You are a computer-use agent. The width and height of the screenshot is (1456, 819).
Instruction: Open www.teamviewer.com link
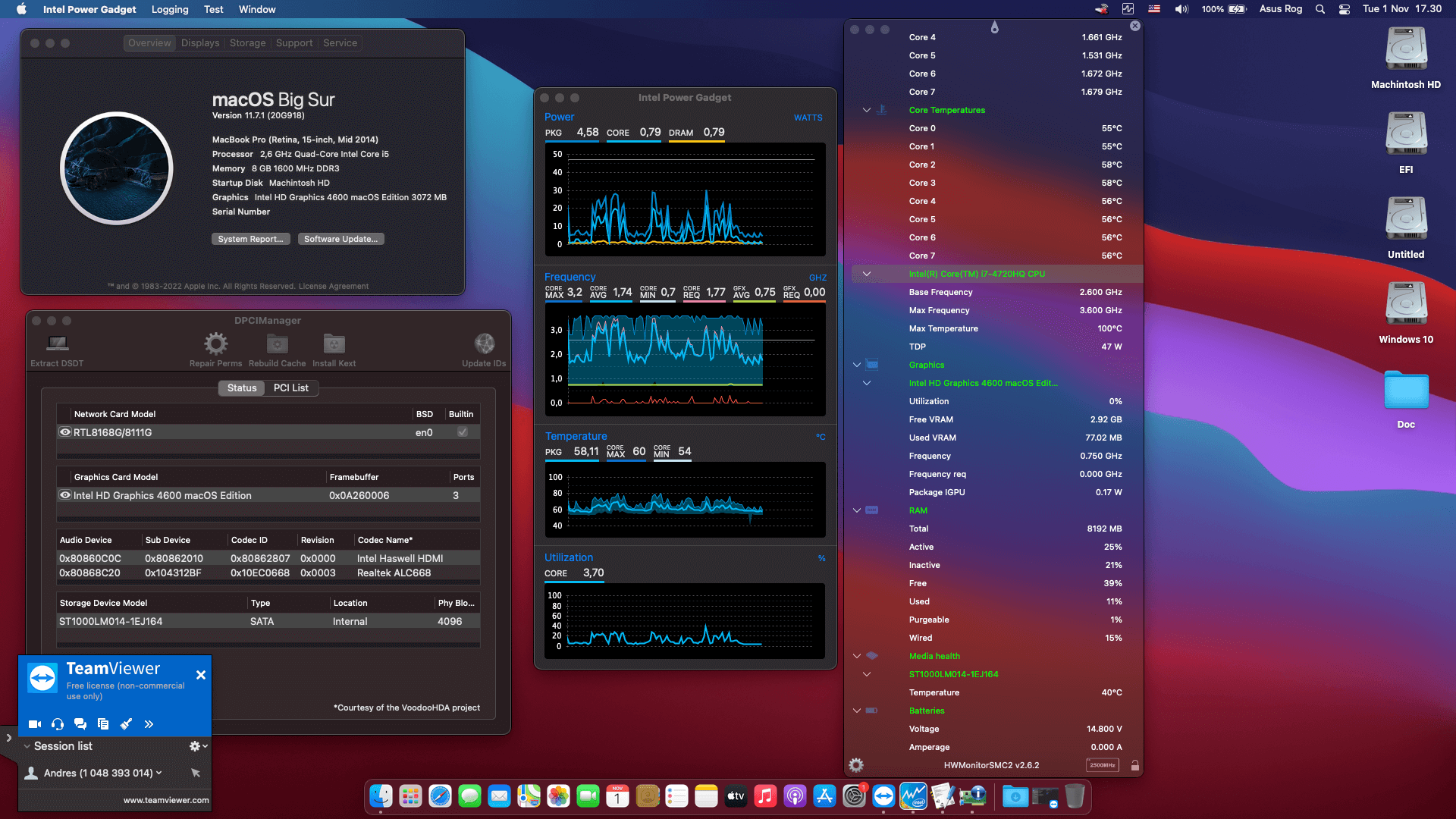[166, 800]
